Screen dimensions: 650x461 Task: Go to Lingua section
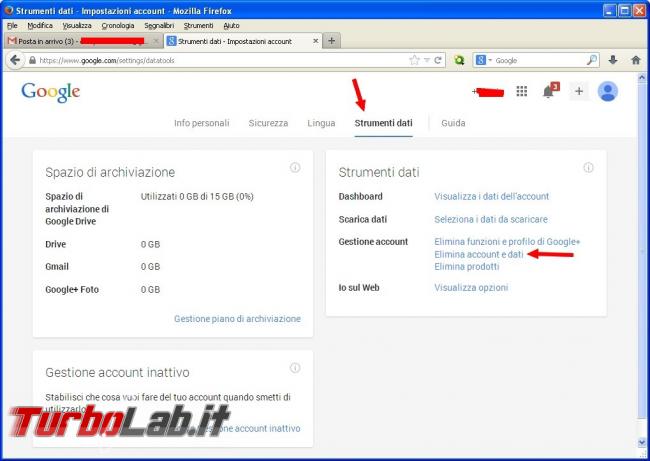click(321, 123)
